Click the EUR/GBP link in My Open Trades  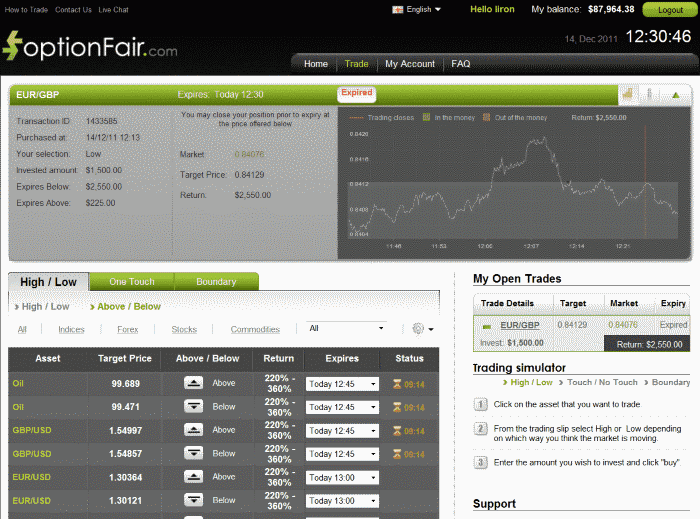click(x=519, y=325)
